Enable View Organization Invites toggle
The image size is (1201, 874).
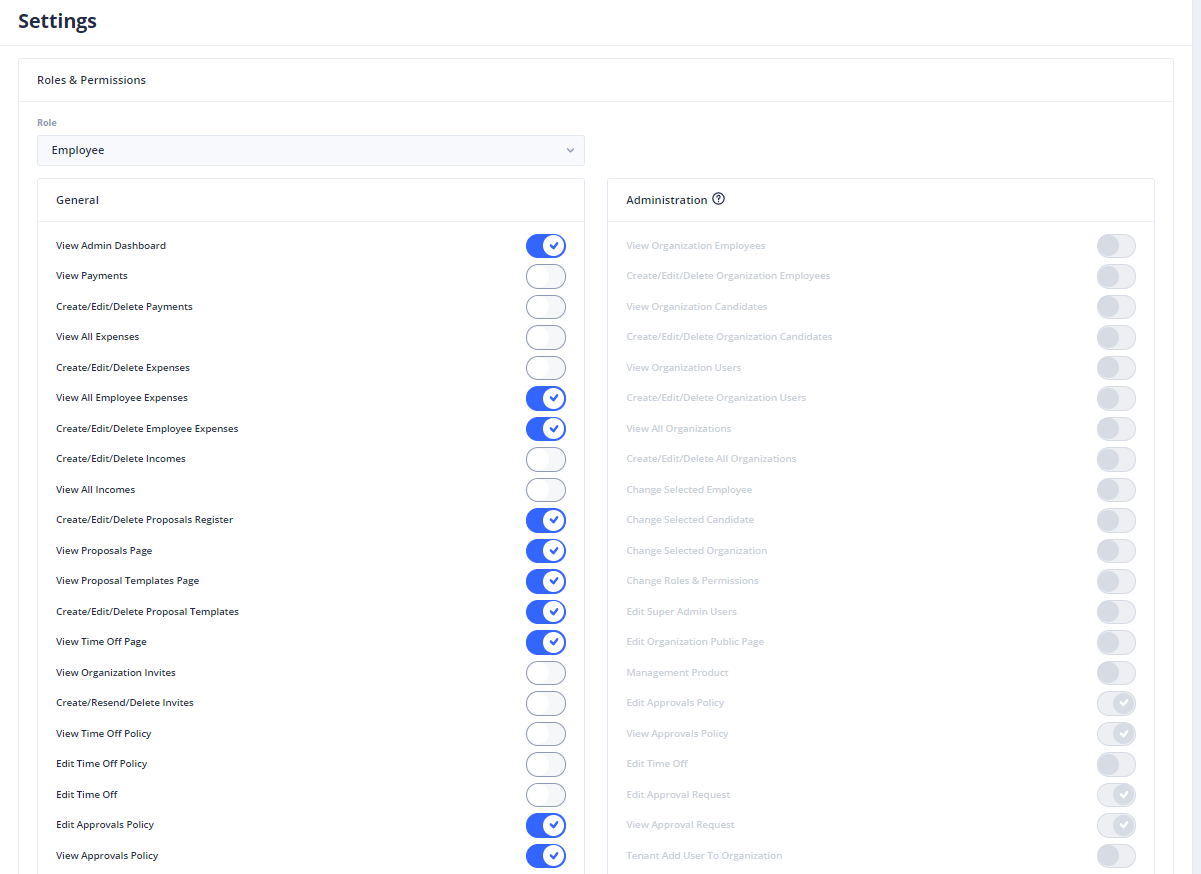pos(546,673)
